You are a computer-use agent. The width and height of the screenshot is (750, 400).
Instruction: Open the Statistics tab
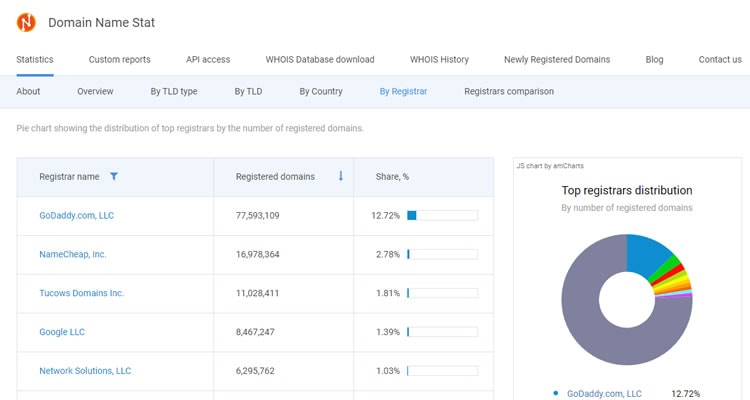(35, 59)
